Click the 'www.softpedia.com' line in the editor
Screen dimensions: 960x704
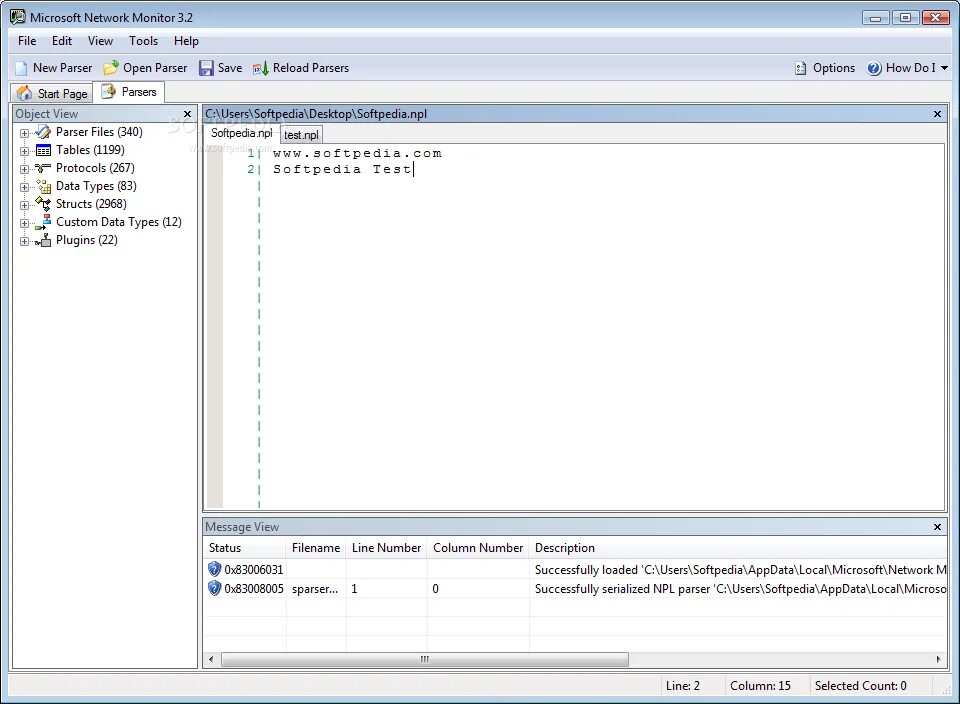357,153
